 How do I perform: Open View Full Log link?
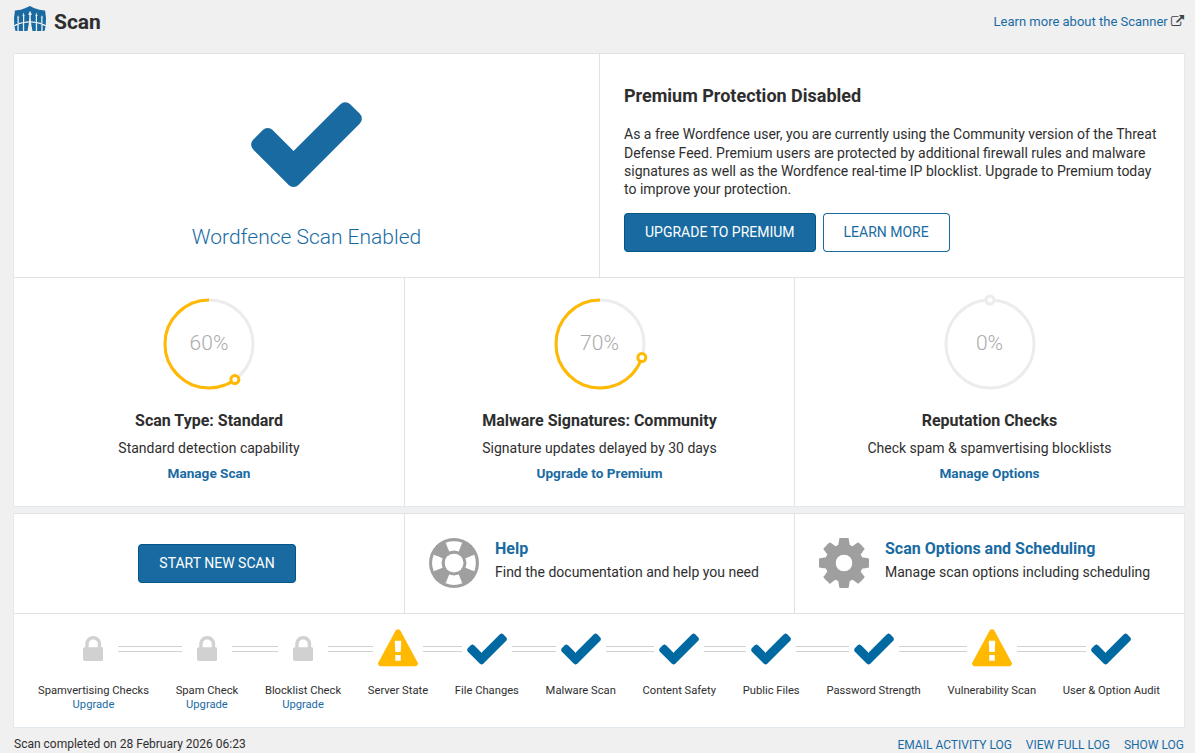point(1068,744)
